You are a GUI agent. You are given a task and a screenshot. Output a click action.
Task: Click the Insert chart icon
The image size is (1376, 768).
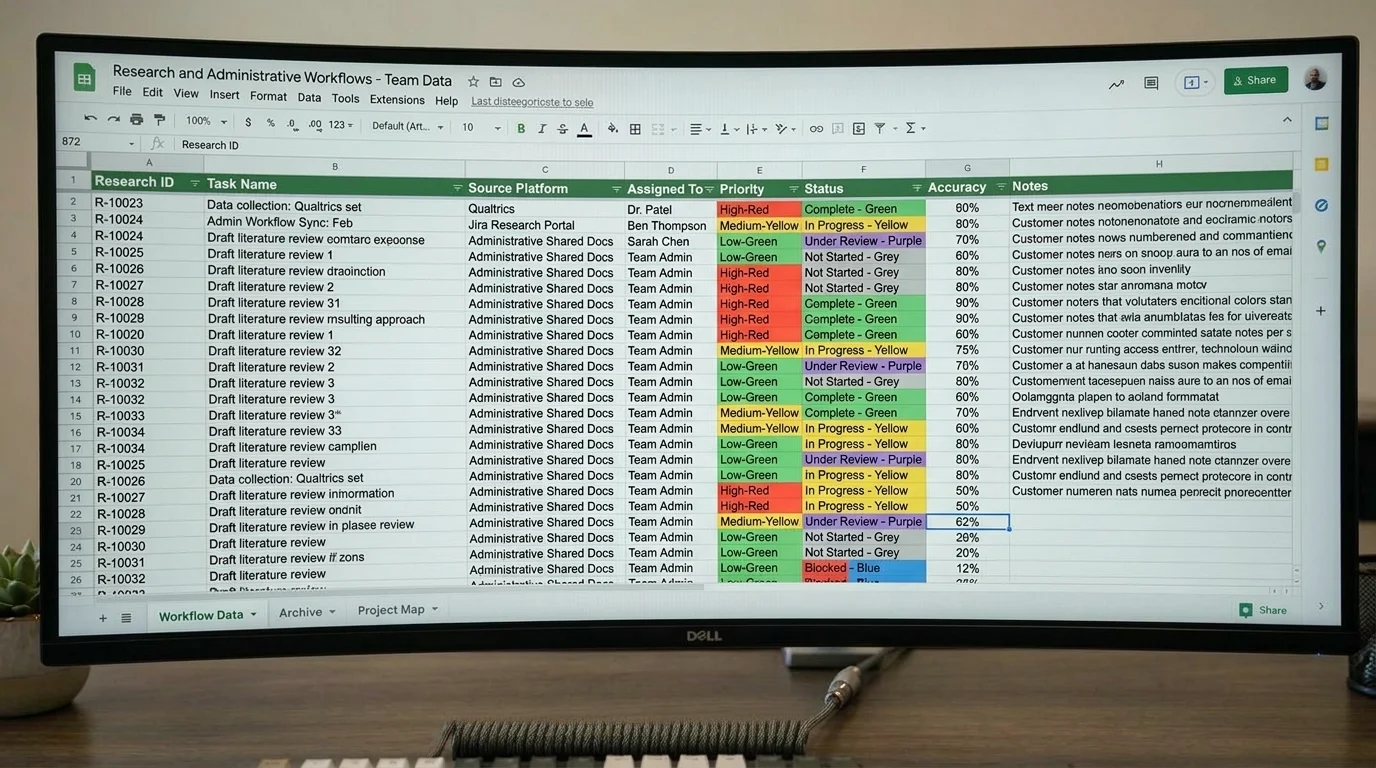(x=859, y=128)
